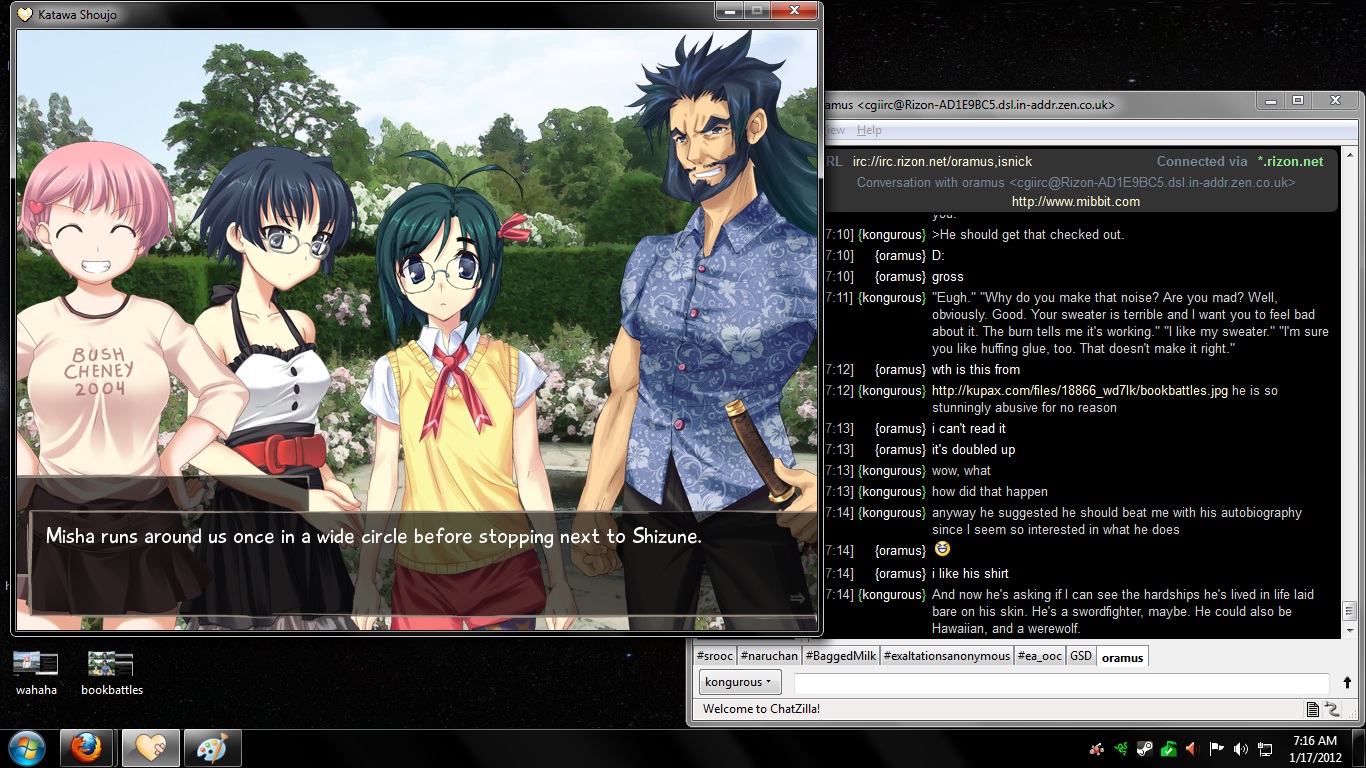Open the white volume speaker icon

click(1240, 748)
